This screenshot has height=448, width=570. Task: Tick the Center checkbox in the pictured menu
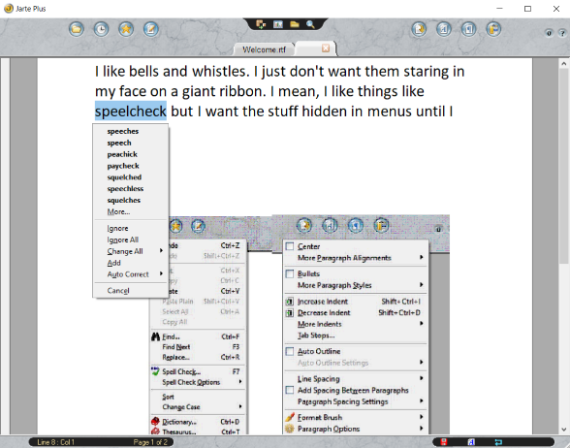pos(290,246)
